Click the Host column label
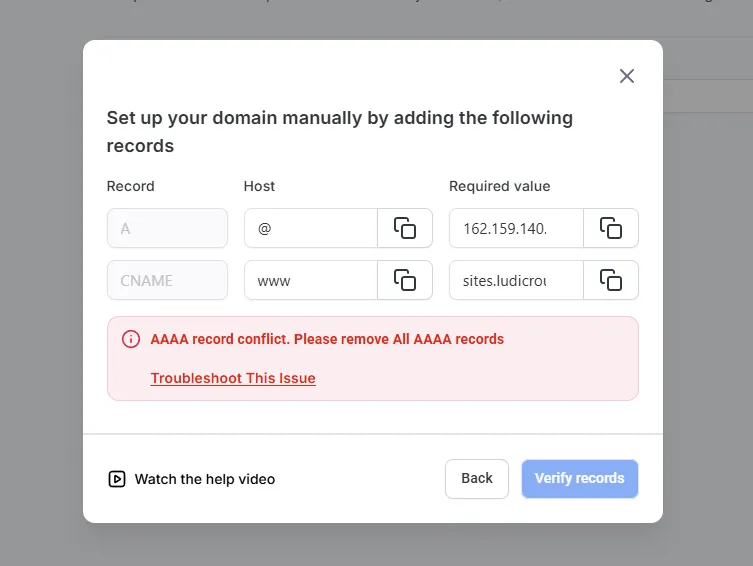753x566 pixels. [259, 186]
